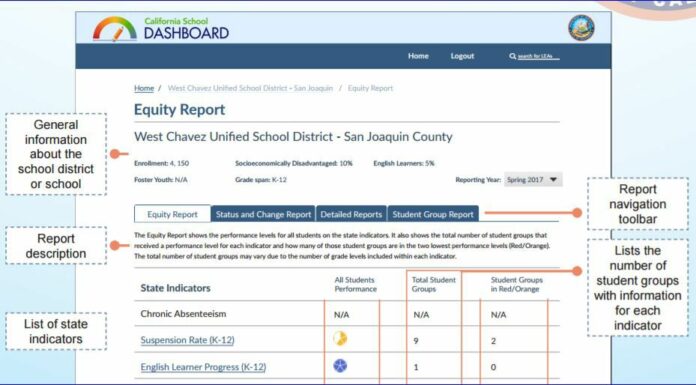Screen dimensions: 696x385
Task: Open the Student Group Report tab
Action: [x=433, y=214]
